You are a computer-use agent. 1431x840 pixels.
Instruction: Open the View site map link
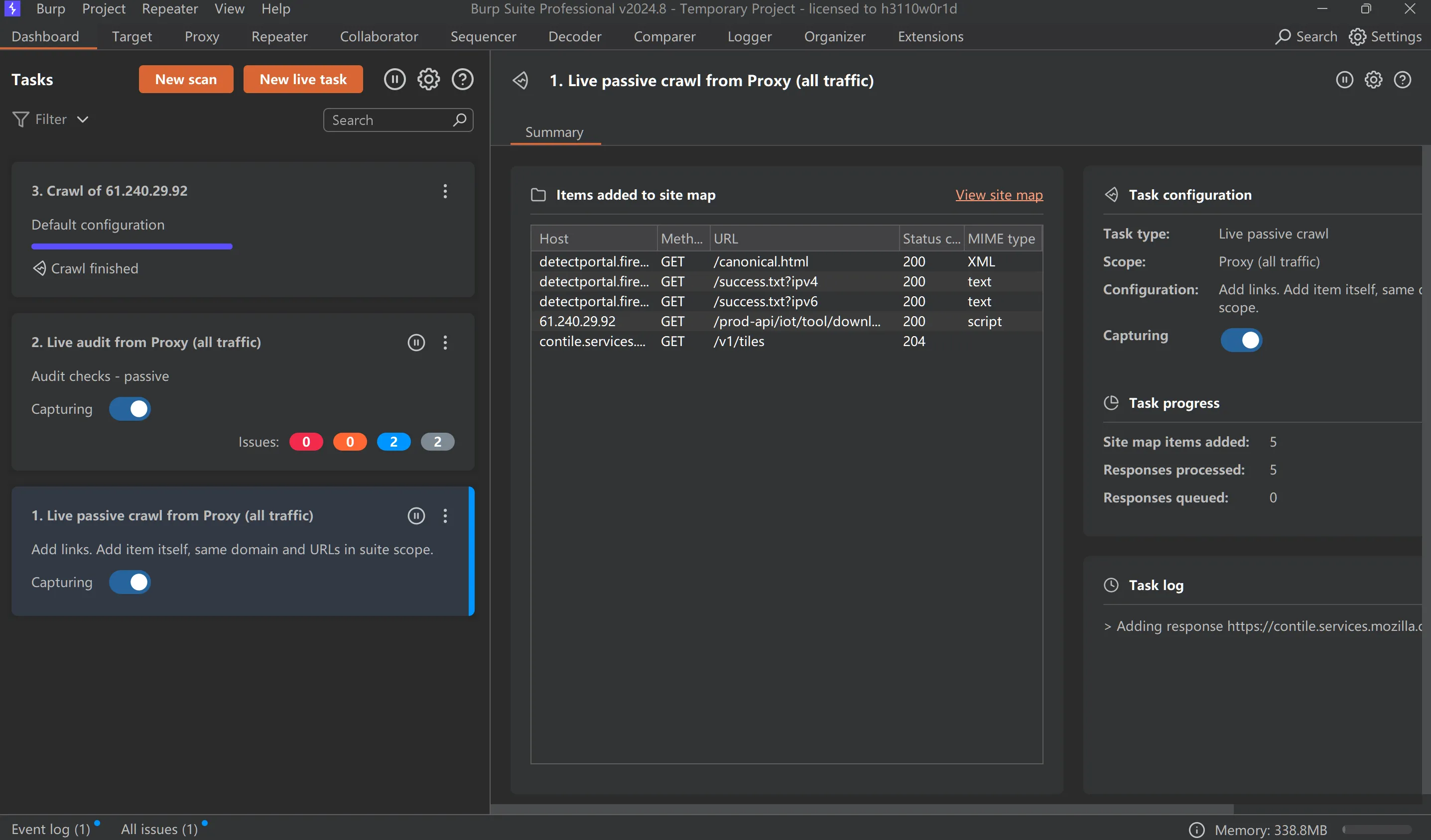click(999, 195)
